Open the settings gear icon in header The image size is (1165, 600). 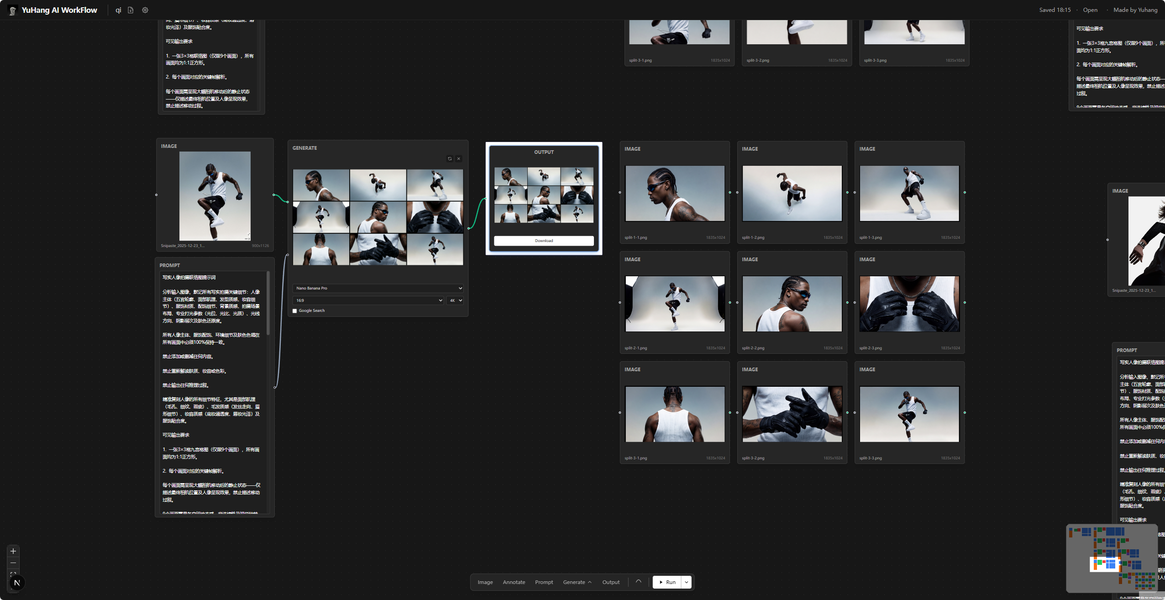[x=145, y=10]
